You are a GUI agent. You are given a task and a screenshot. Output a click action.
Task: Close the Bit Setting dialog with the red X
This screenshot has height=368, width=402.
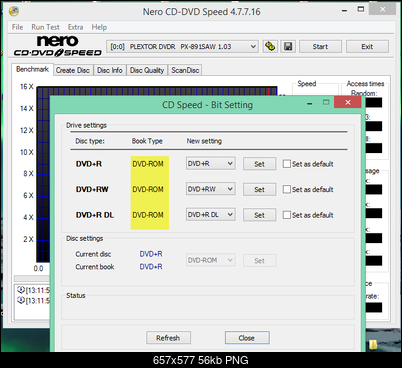point(348,103)
